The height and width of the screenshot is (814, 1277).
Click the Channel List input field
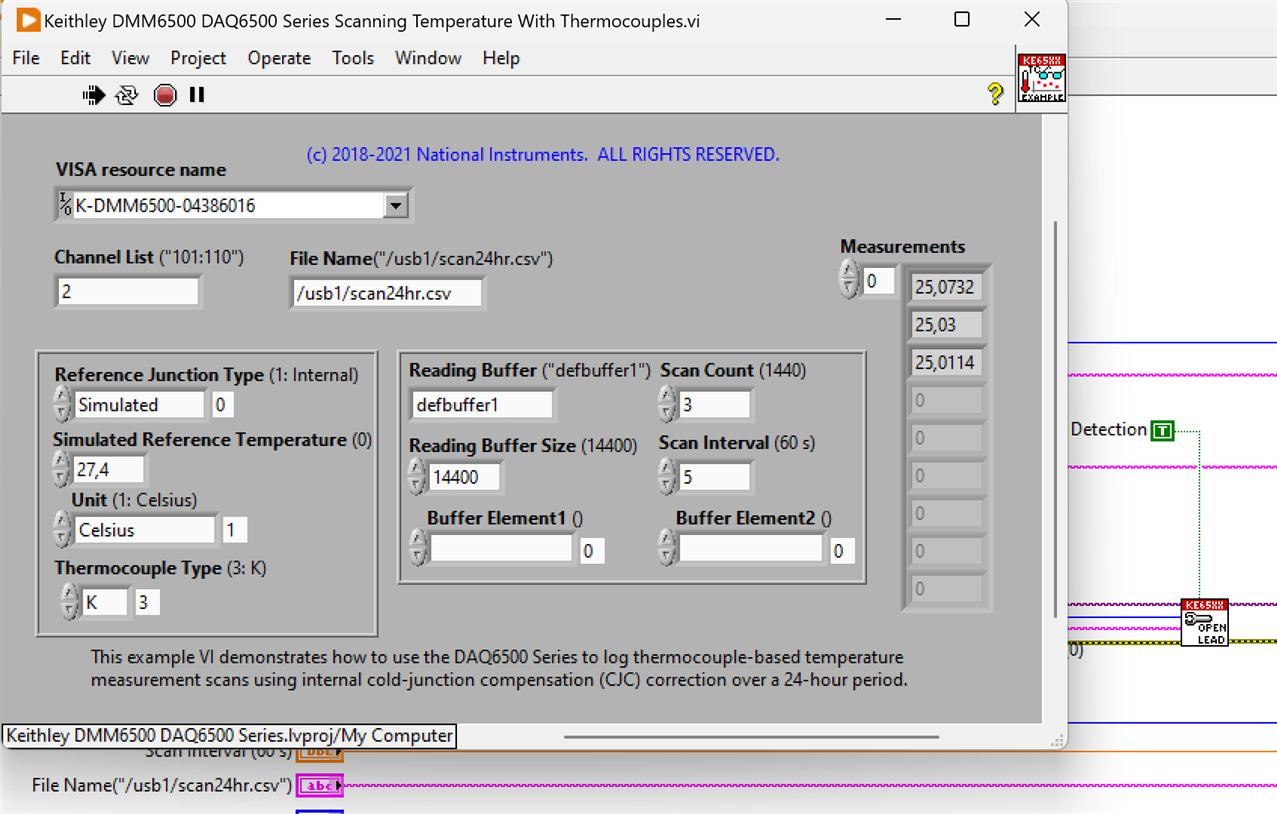(x=127, y=292)
